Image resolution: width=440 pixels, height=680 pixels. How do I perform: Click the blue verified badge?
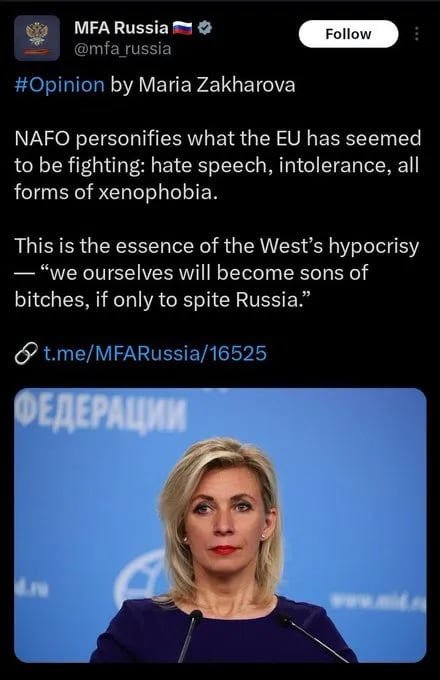click(205, 28)
